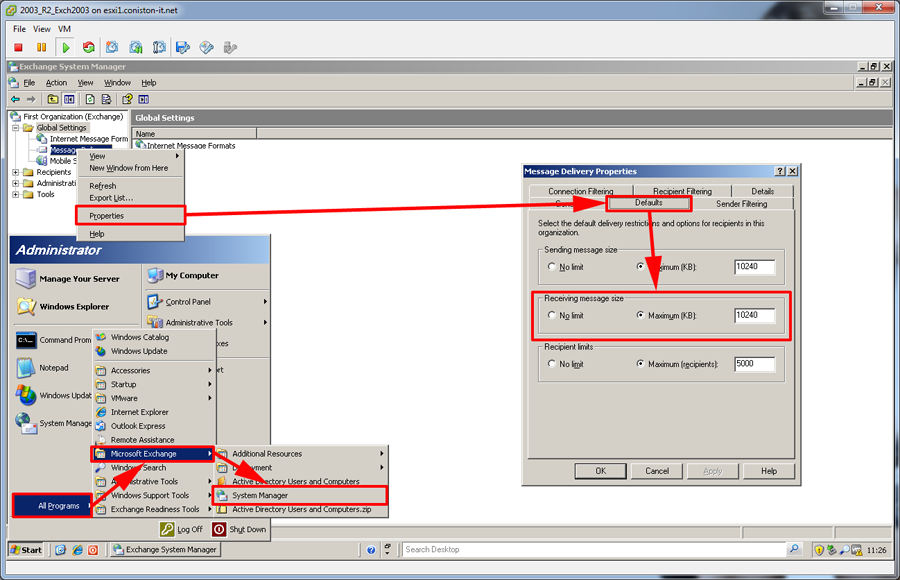Collapse the Global Settings tree node
Viewport: 900px width, 580px height.
point(15,127)
